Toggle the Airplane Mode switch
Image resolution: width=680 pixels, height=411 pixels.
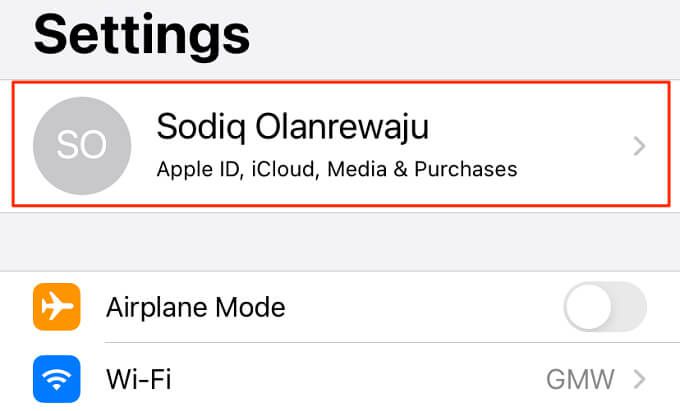coord(605,307)
